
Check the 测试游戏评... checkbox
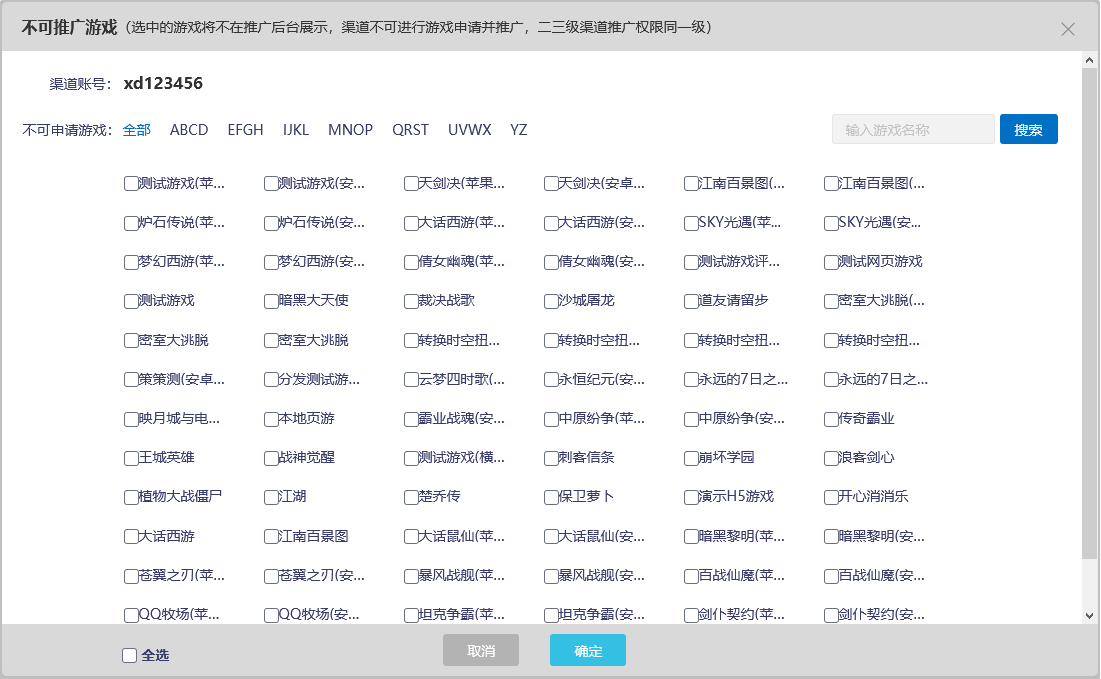point(692,263)
